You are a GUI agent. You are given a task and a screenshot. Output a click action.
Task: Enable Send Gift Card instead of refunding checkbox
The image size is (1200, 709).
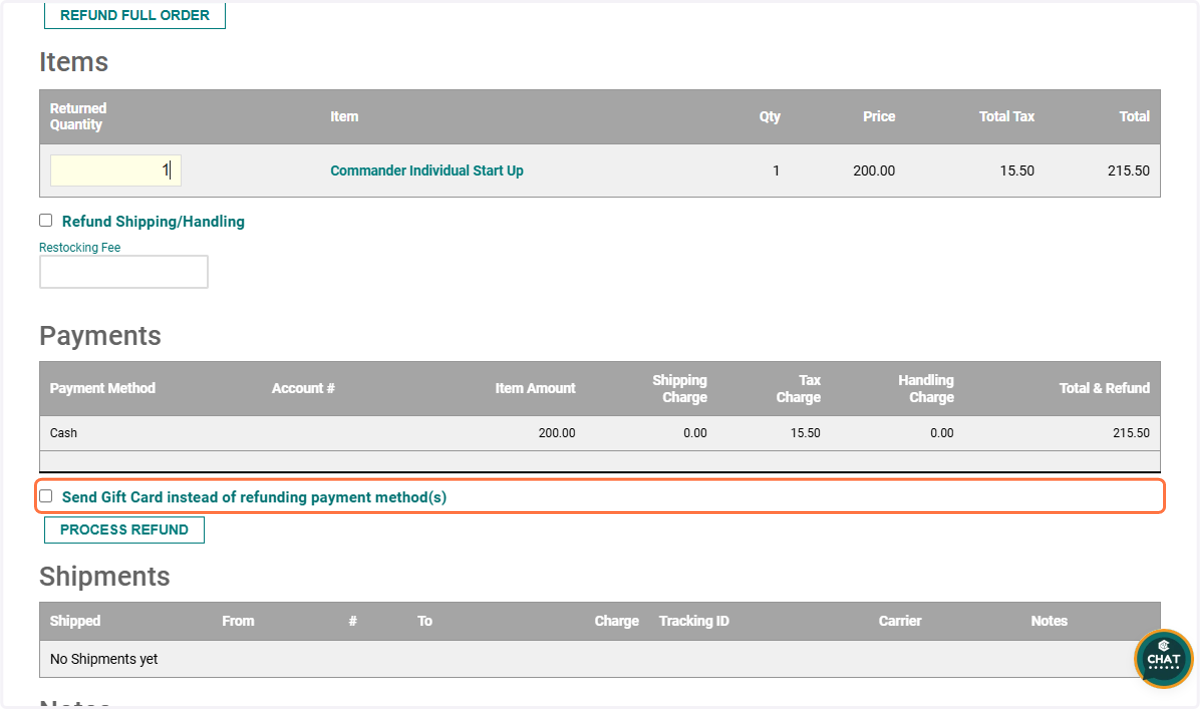(x=46, y=496)
